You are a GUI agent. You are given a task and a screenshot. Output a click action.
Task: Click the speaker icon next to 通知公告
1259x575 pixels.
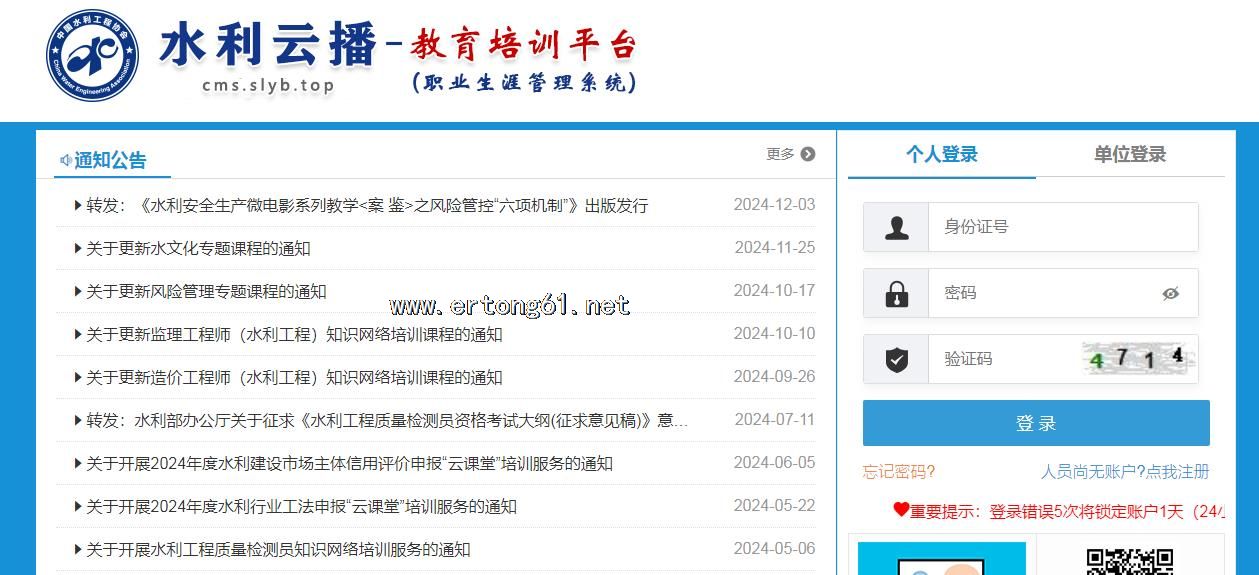[65, 160]
